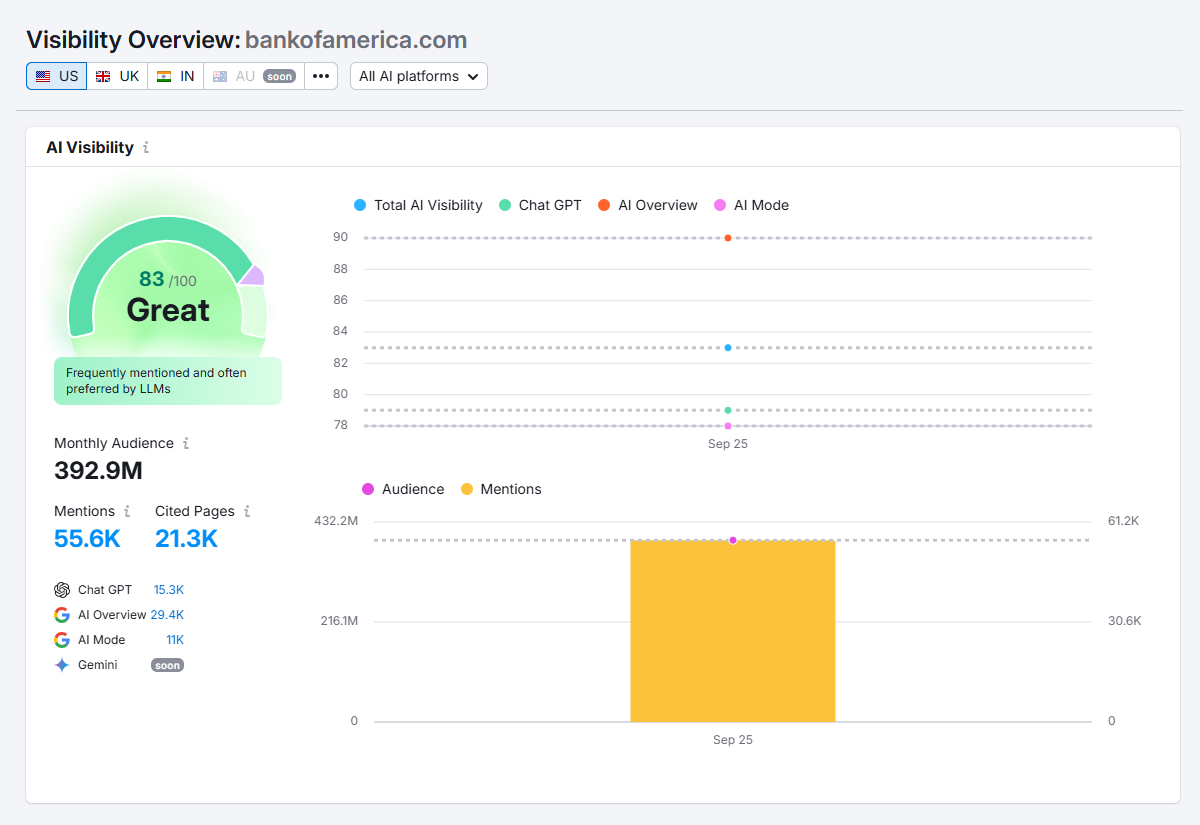This screenshot has width=1200, height=825.
Task: Click the AI Mode Google icon
Action: (64, 639)
